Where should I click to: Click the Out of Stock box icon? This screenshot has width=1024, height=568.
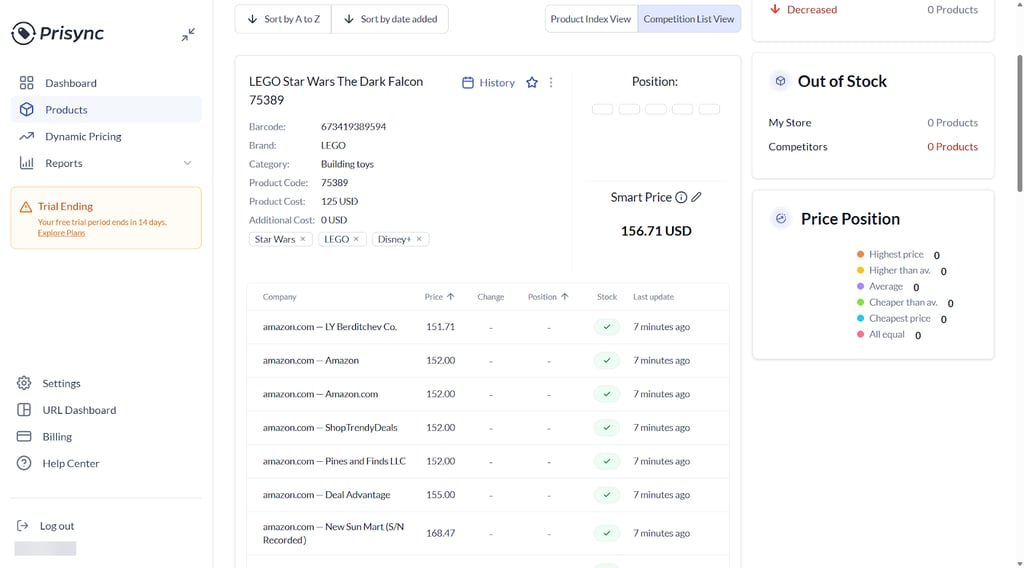780,81
